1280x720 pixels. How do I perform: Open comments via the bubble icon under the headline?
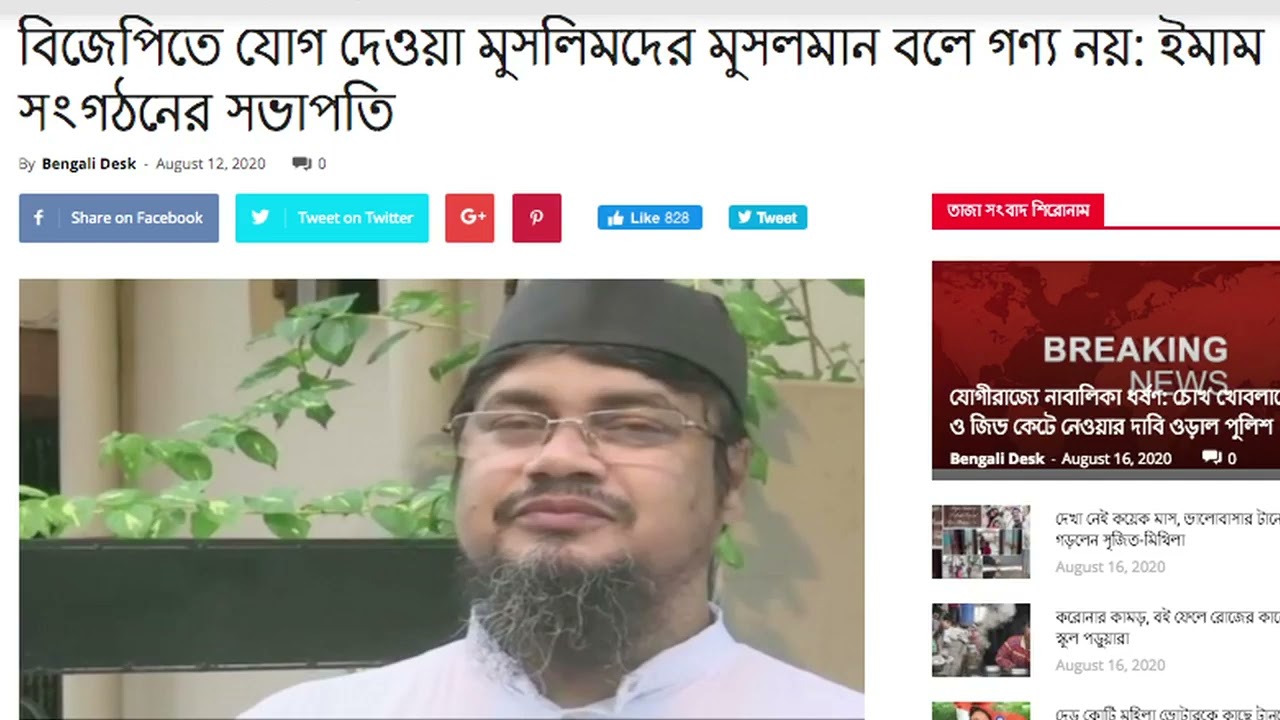[x=301, y=164]
